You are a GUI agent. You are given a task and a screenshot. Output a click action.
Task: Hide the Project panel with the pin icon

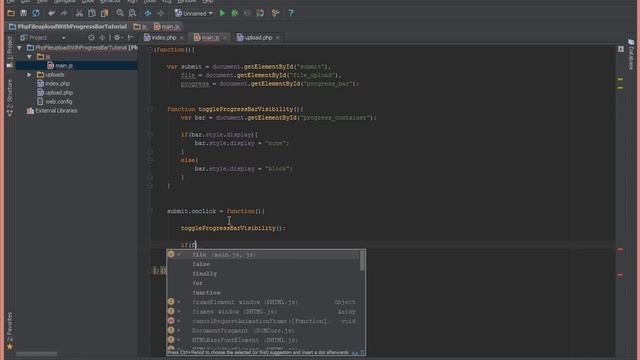coord(131,38)
